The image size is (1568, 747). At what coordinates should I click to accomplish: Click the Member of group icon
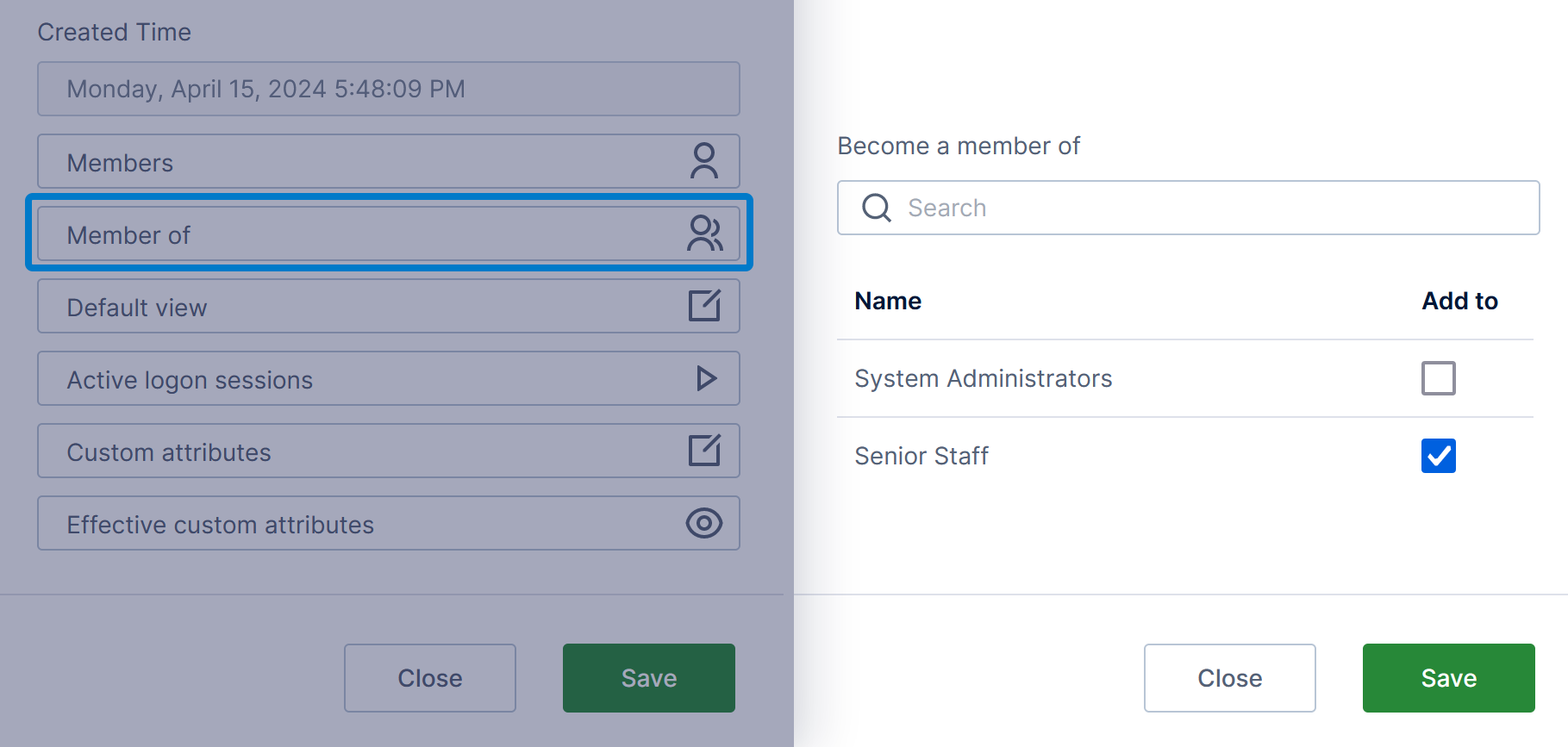(704, 233)
